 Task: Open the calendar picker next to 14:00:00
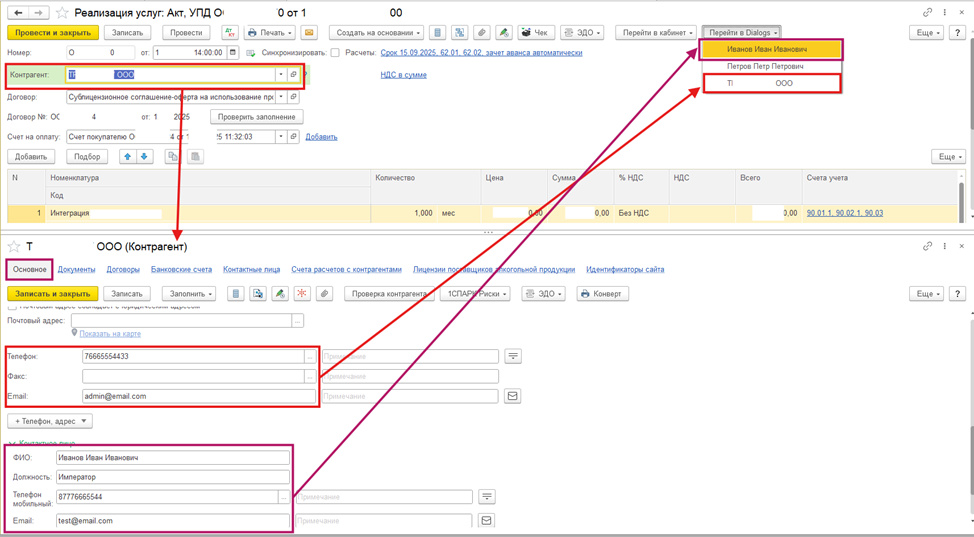233,52
